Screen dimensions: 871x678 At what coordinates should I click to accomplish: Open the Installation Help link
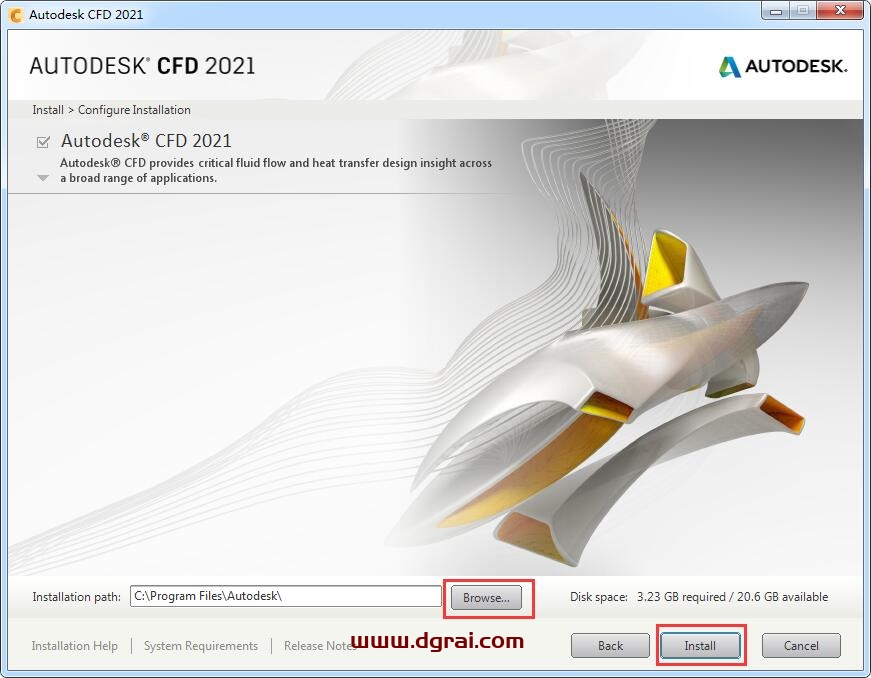point(74,646)
